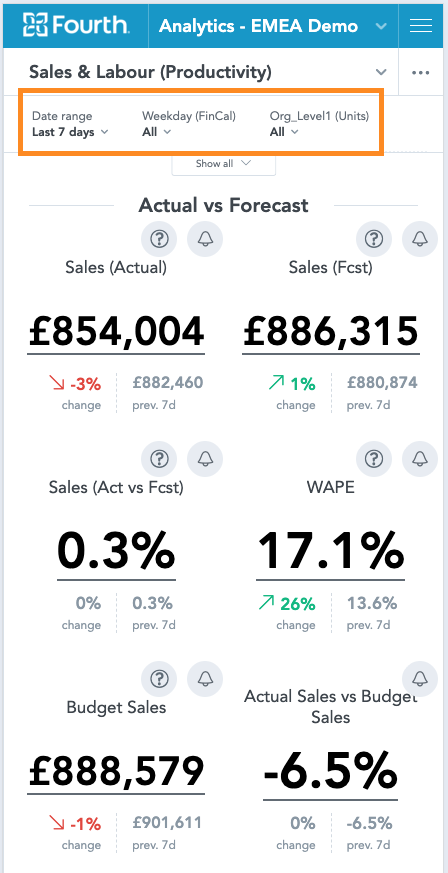Screen dimensions: 448x873
Task: Open help for Sales (Fcst)
Action: [374, 239]
